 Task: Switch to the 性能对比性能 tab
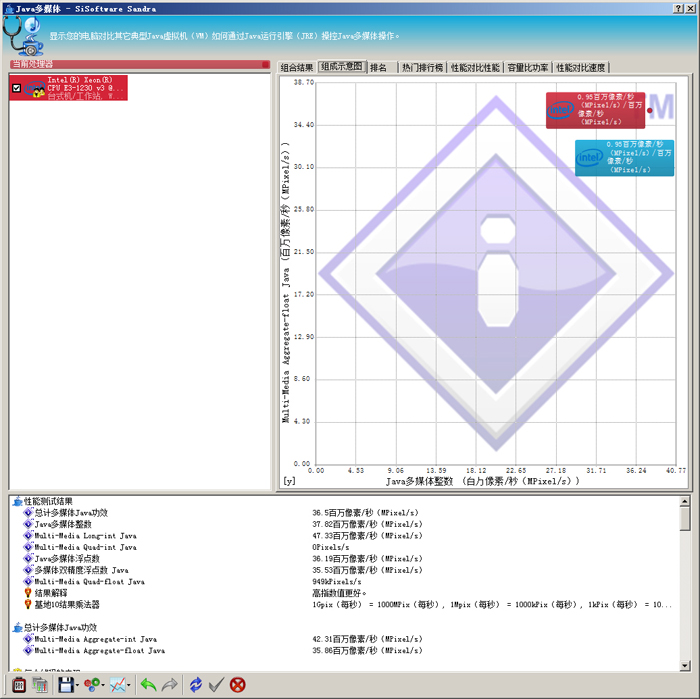click(x=475, y=67)
